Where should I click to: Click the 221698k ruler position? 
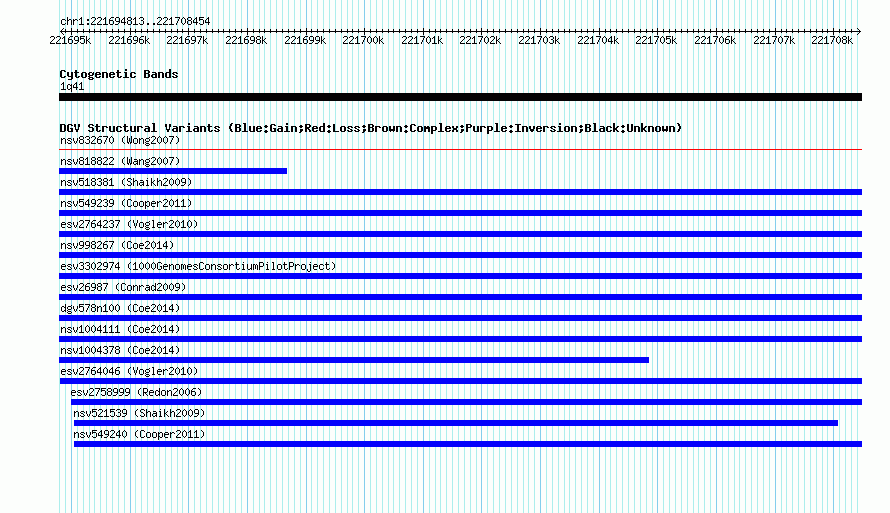coord(246,40)
